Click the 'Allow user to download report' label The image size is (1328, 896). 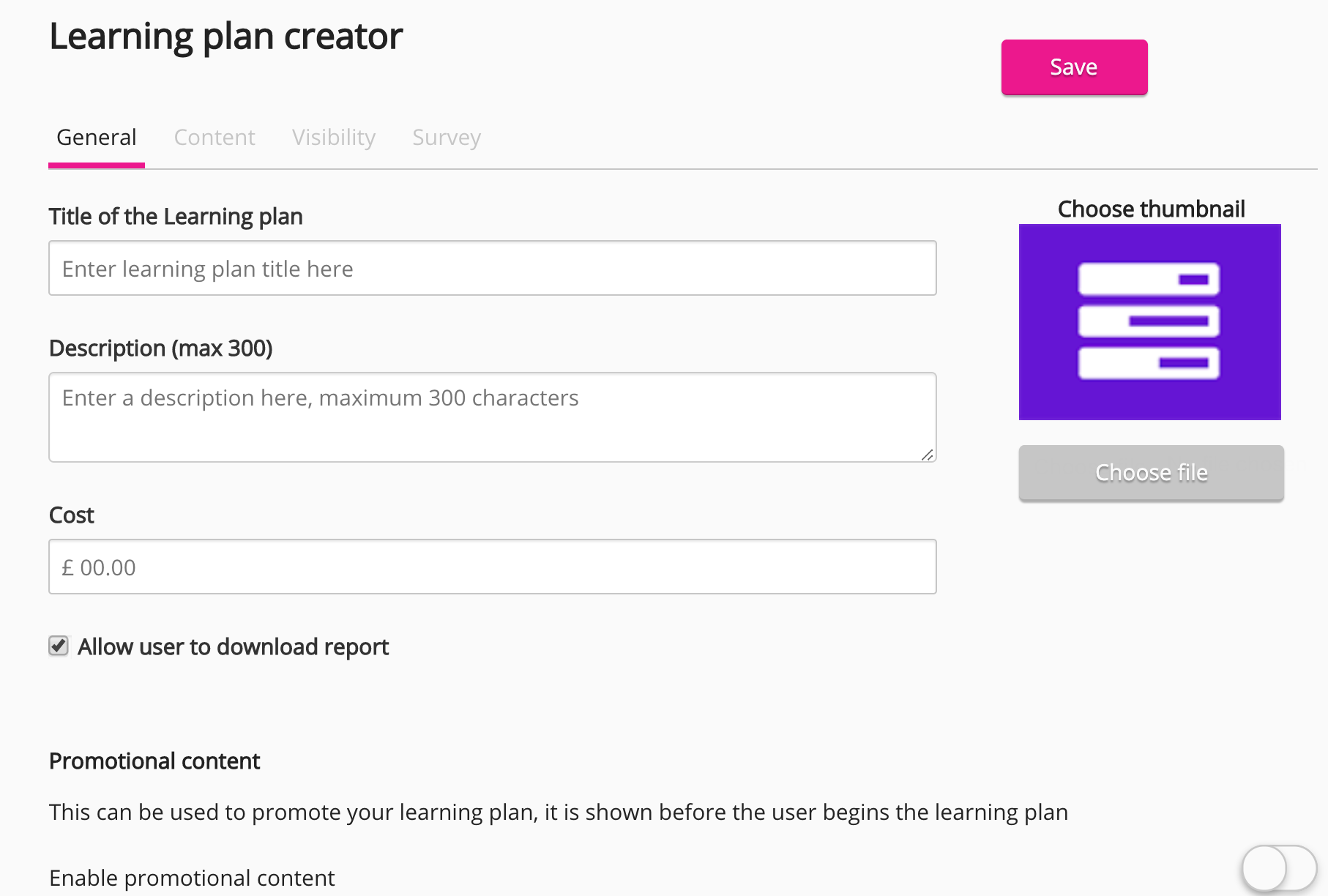click(233, 647)
